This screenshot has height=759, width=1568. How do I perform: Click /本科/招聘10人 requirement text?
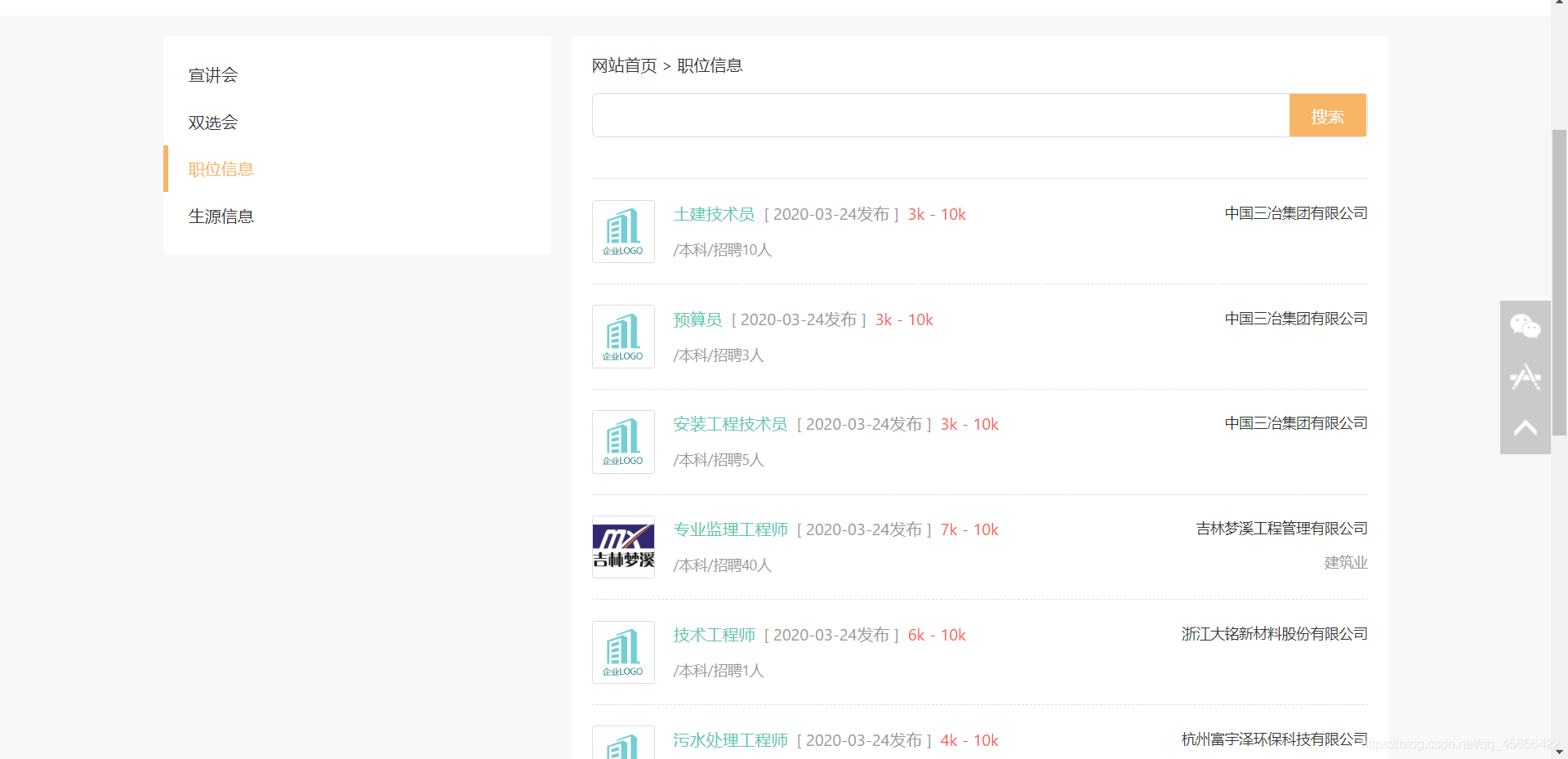(722, 250)
